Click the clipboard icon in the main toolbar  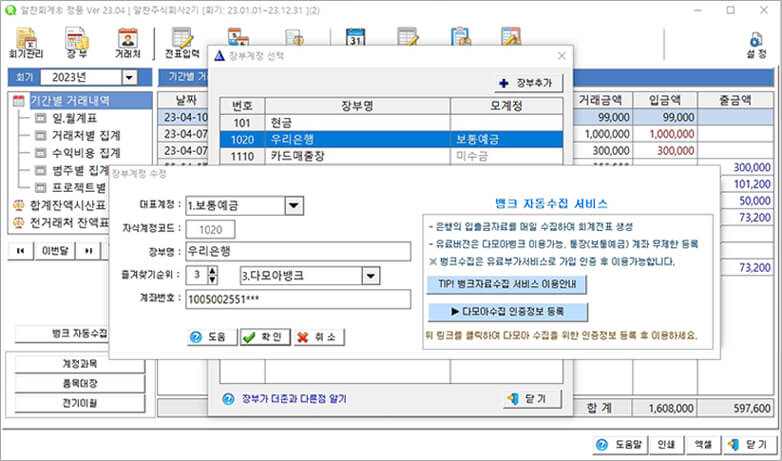(461, 37)
